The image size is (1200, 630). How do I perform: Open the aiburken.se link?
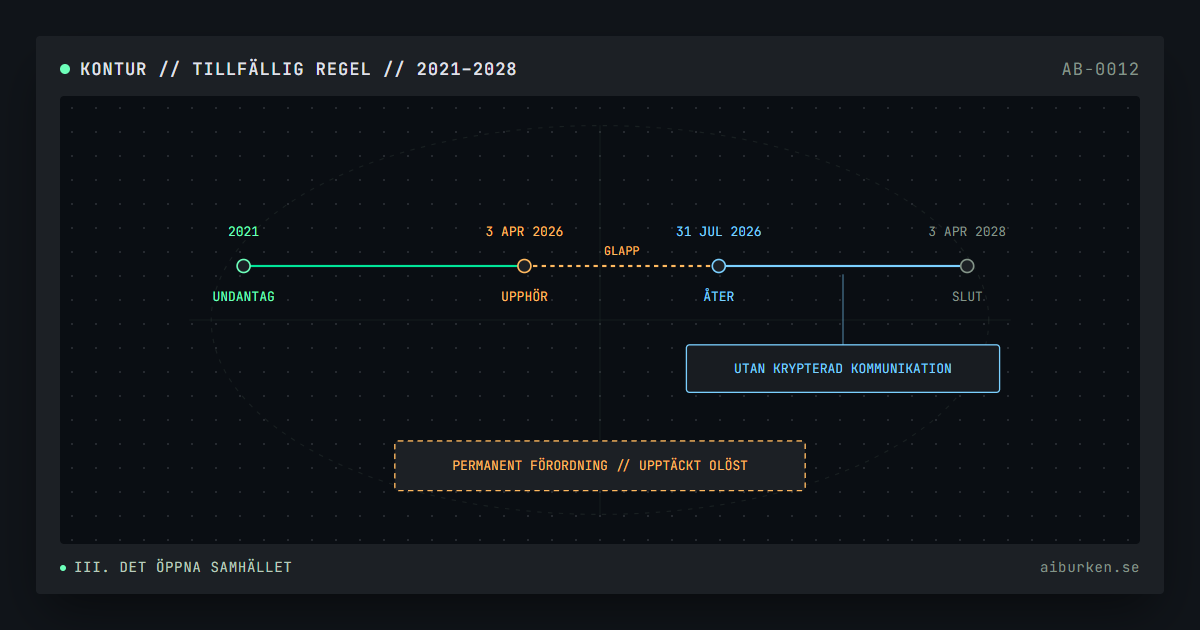coord(1089,568)
